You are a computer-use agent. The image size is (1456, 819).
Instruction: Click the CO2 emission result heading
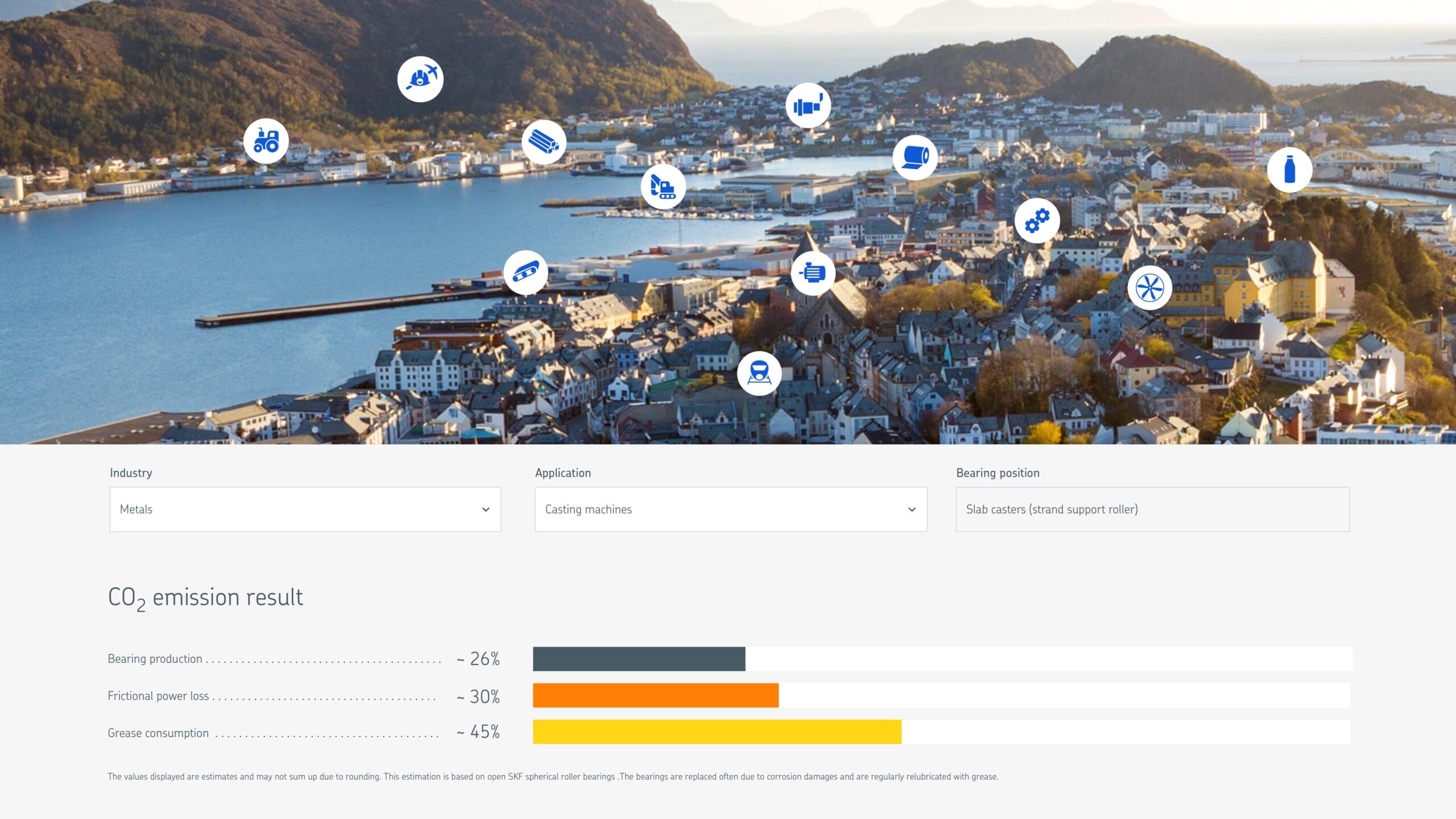tap(205, 598)
